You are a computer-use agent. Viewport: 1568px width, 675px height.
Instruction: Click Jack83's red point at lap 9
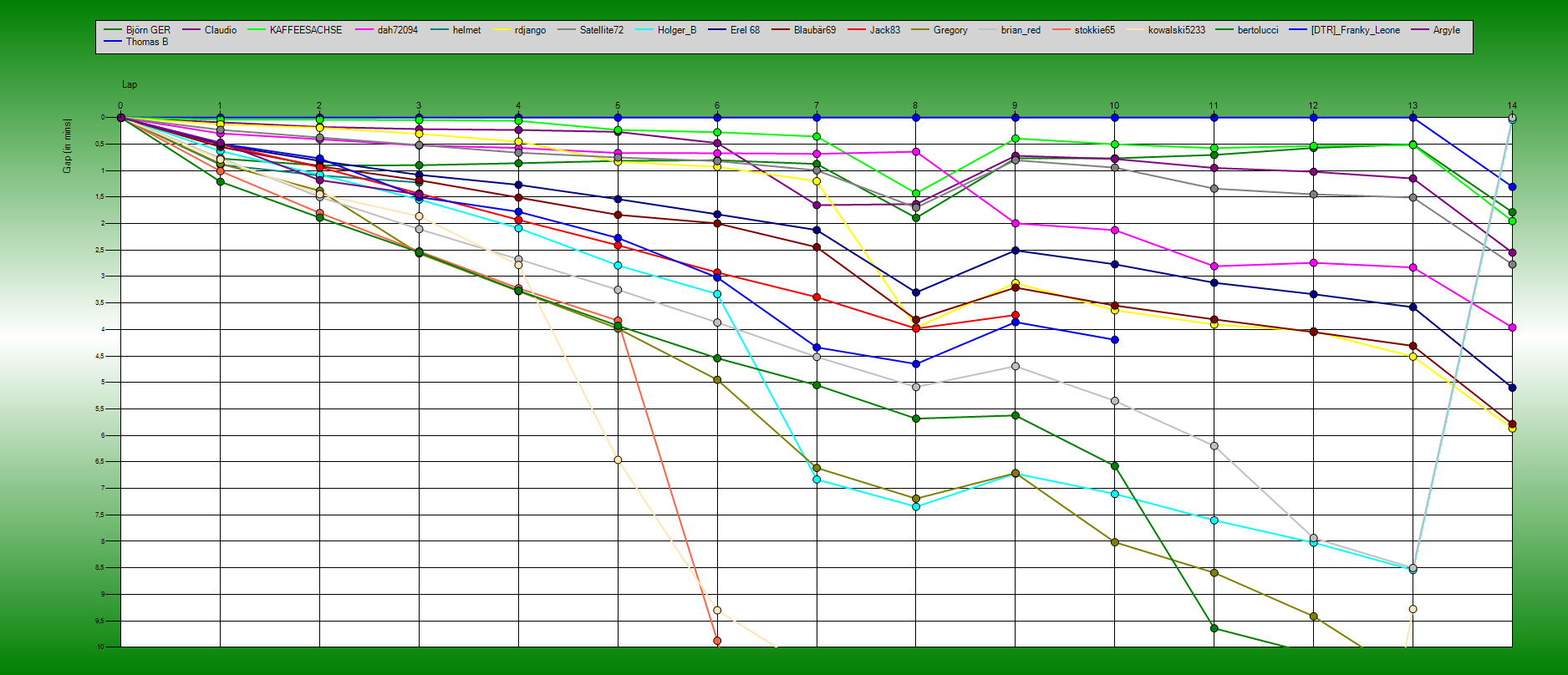[x=1015, y=315]
